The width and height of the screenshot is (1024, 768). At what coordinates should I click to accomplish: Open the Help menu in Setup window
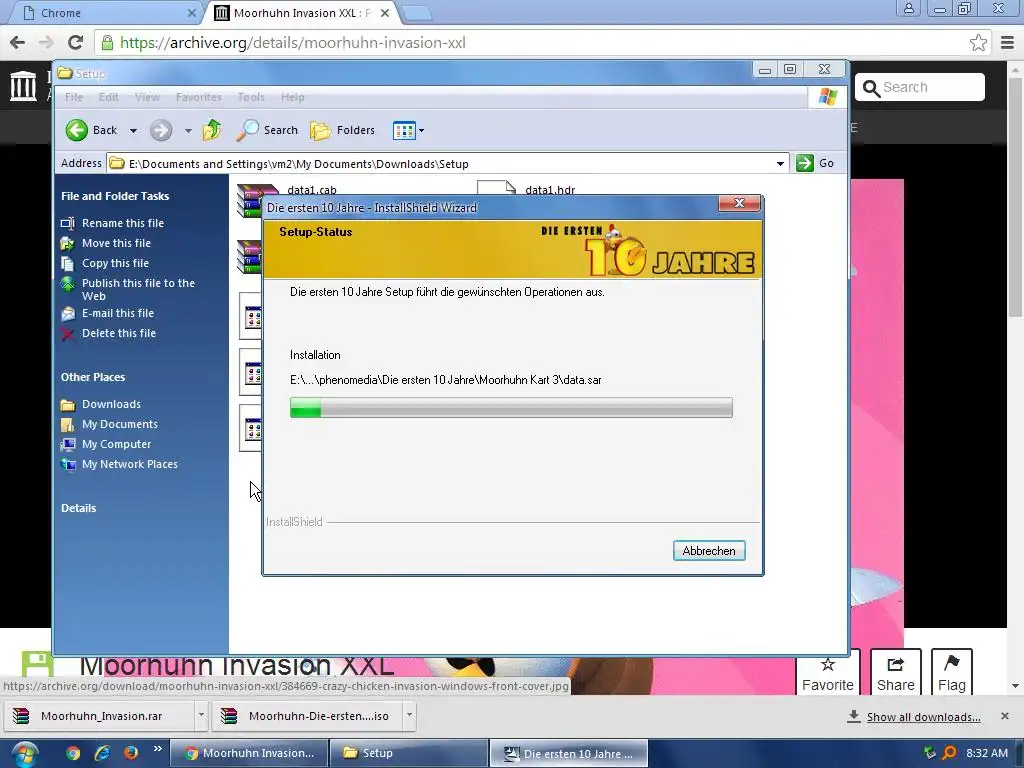coord(293,97)
